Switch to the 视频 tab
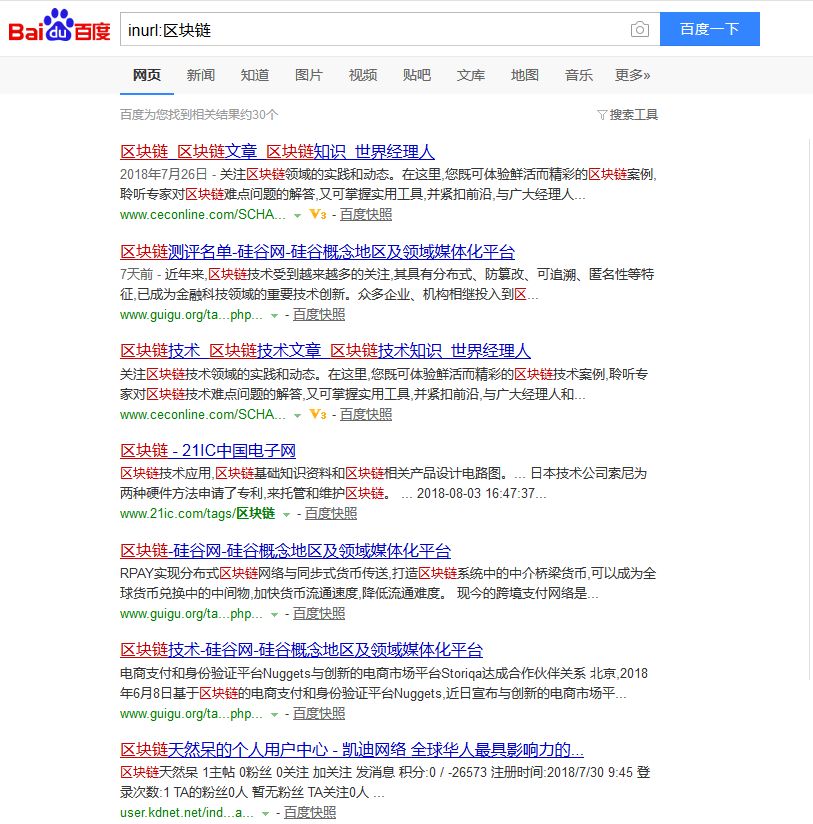This screenshot has width=813, height=824. click(362, 74)
